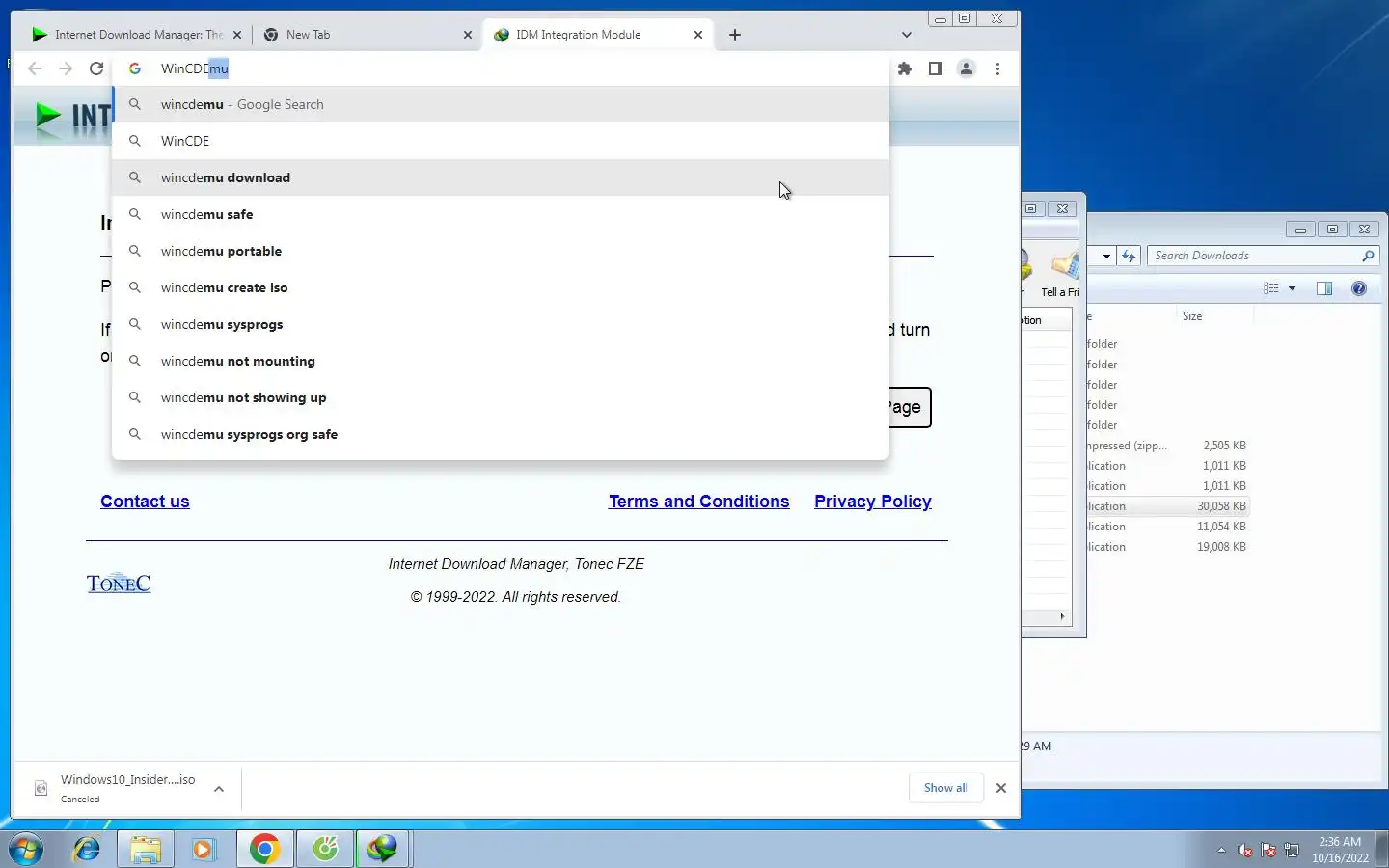Select the IDM Integration Module tab
1389x868 pixels.
point(596,35)
